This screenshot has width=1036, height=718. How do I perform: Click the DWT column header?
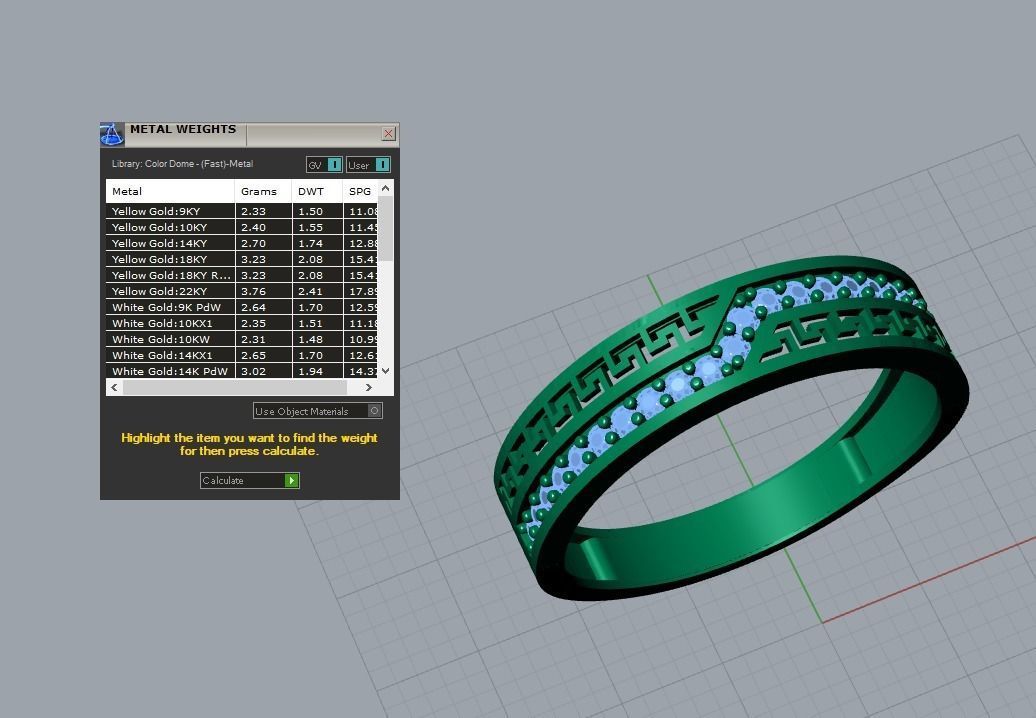click(x=317, y=191)
